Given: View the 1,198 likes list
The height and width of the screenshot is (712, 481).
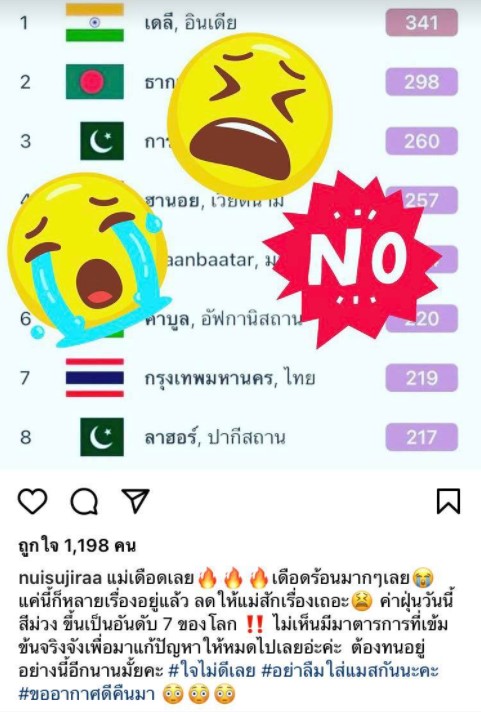Looking at the screenshot, I should (x=77, y=545).
